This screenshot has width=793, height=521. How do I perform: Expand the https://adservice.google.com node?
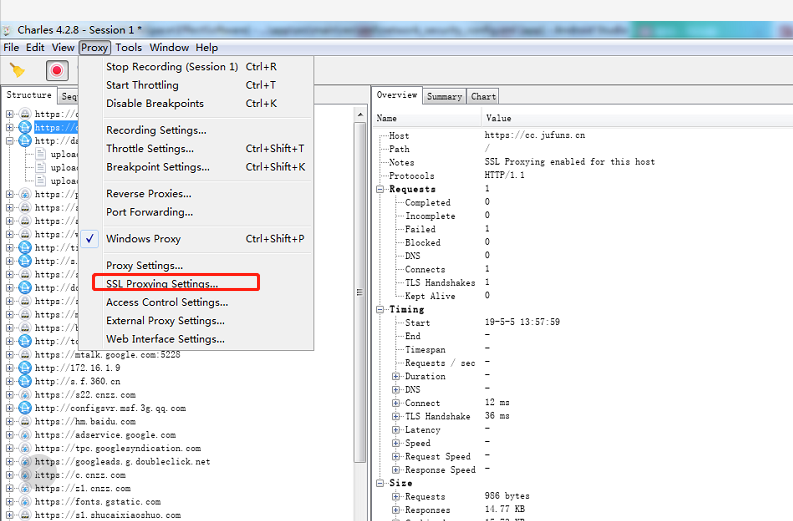point(10,435)
